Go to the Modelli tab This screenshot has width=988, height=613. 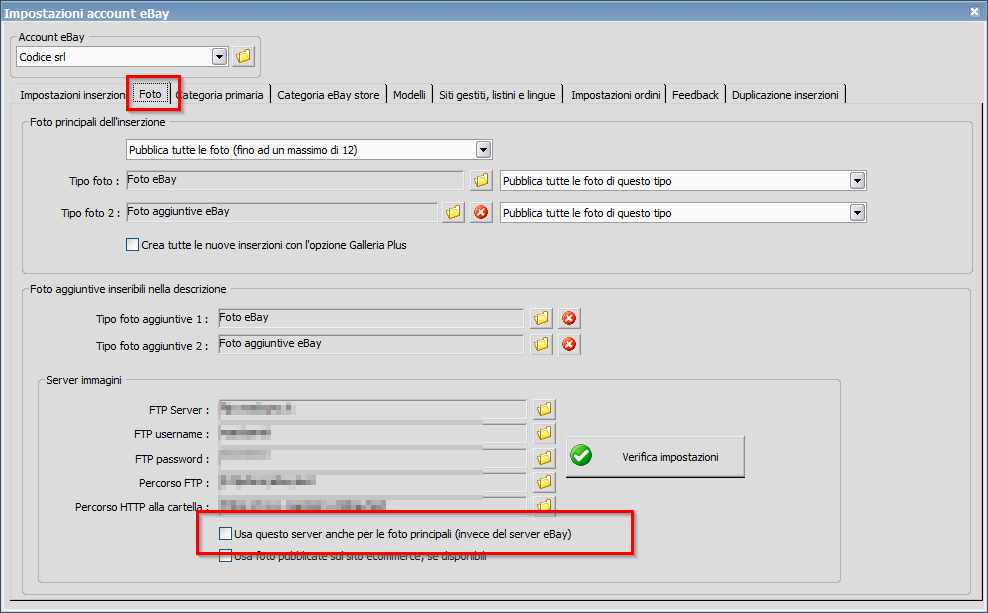coord(409,95)
